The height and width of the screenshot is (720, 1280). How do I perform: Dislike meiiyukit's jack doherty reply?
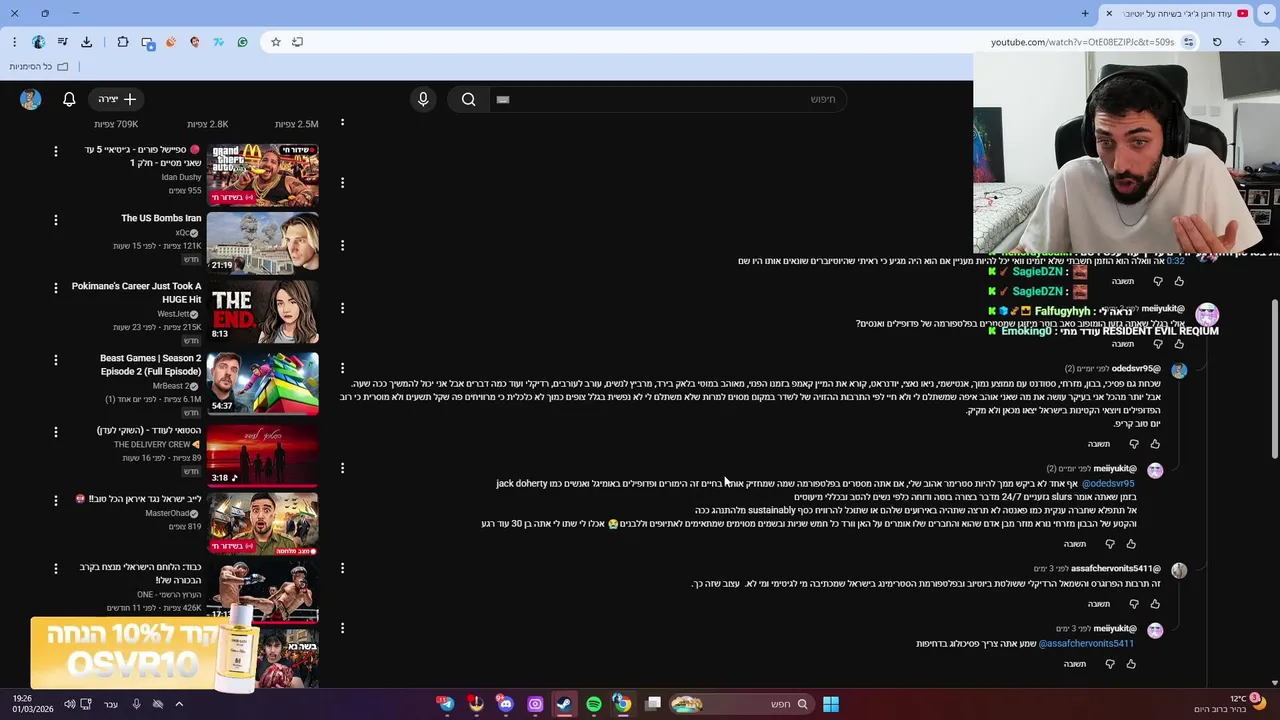(1110, 544)
